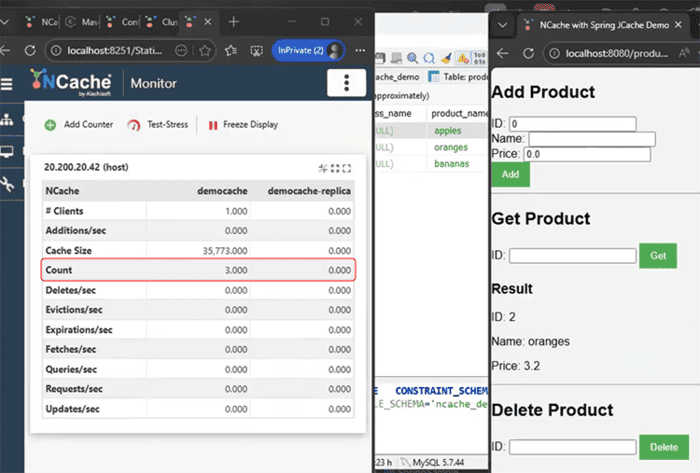The width and height of the screenshot is (700, 473).
Task: Select the oranges cell in product table
Action: click(x=451, y=147)
